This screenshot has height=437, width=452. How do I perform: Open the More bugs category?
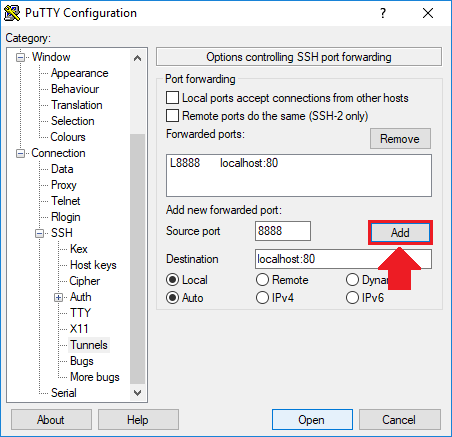point(95,377)
